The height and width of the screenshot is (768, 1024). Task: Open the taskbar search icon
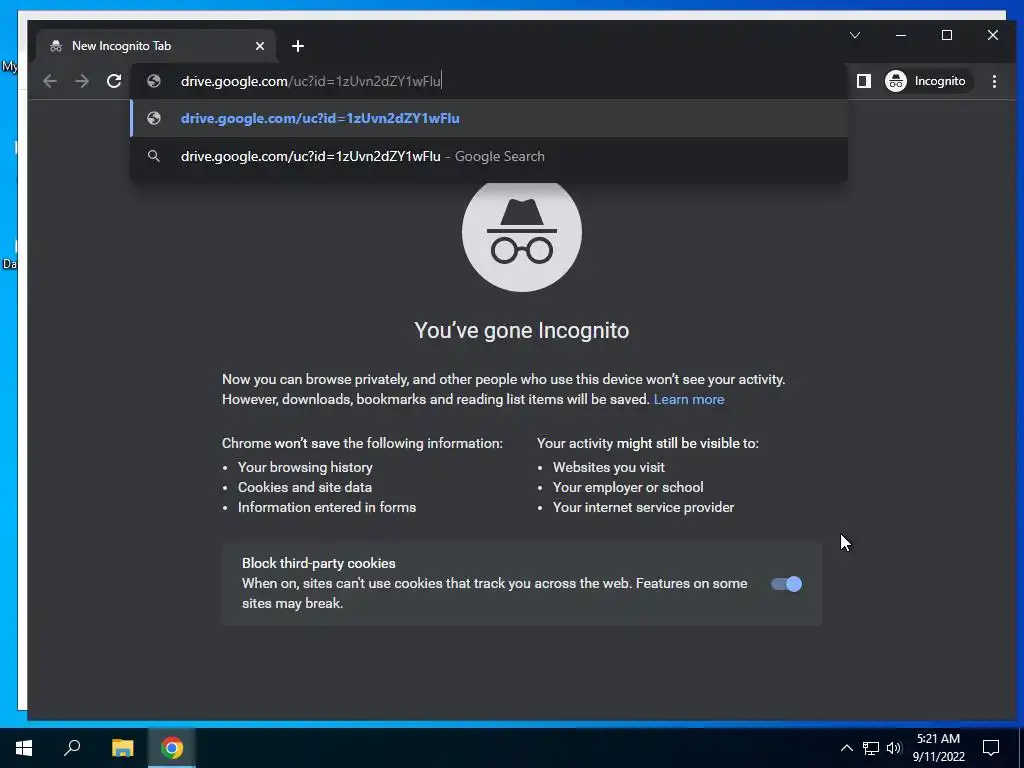[72, 748]
